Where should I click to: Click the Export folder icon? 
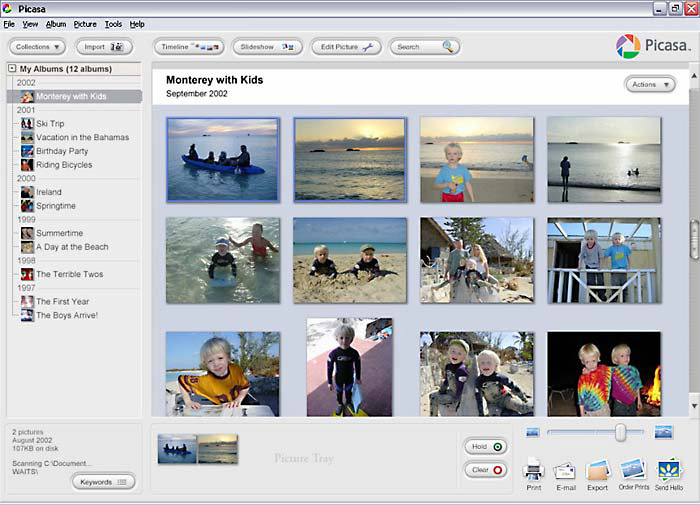tap(597, 469)
